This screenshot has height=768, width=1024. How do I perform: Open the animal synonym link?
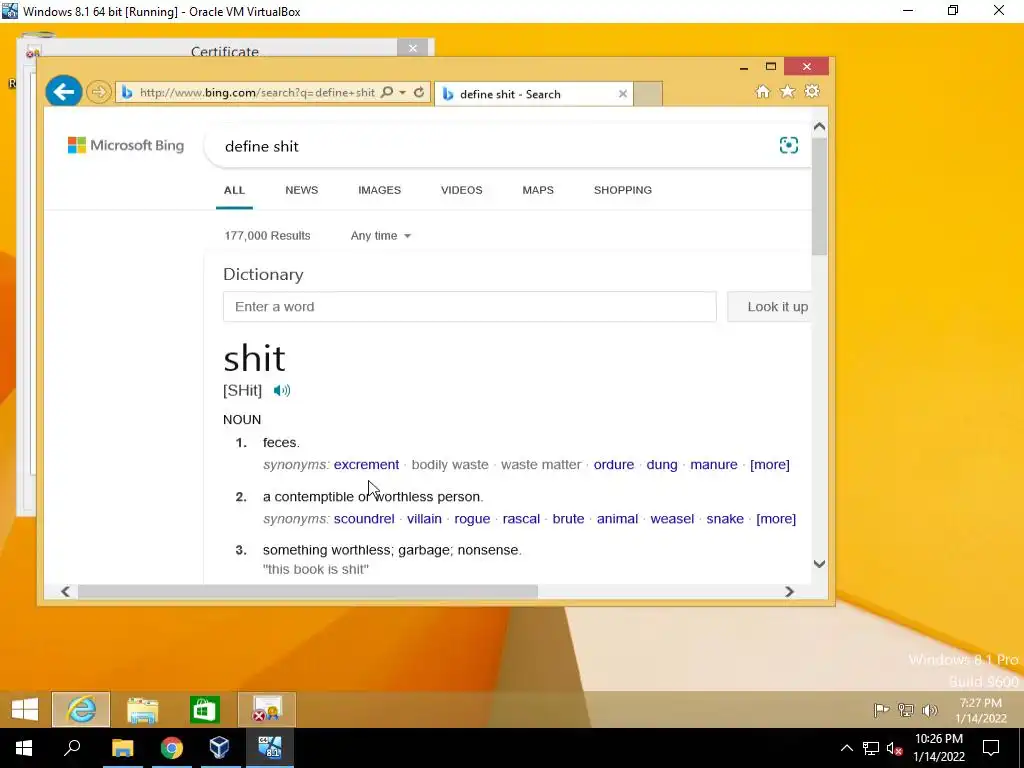point(617,519)
